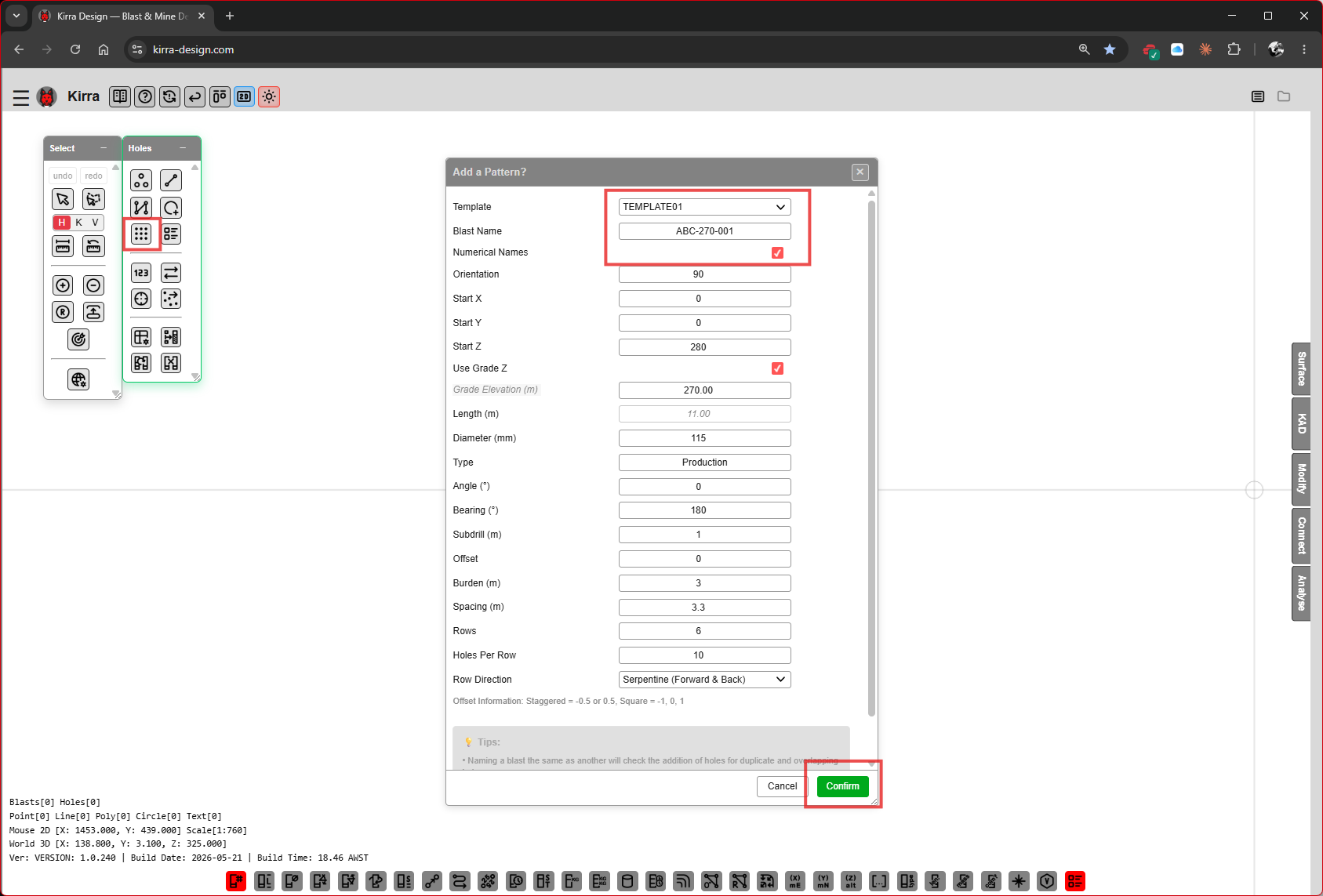
Task: Select the polyline holes tool
Action: pos(141,208)
